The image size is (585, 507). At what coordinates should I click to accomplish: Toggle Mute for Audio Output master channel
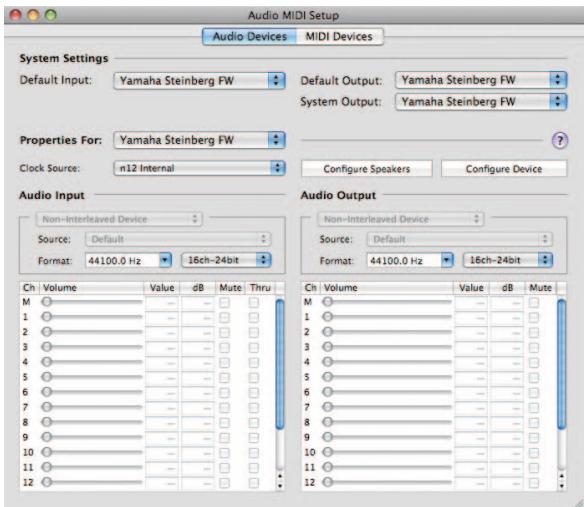tap(534, 302)
